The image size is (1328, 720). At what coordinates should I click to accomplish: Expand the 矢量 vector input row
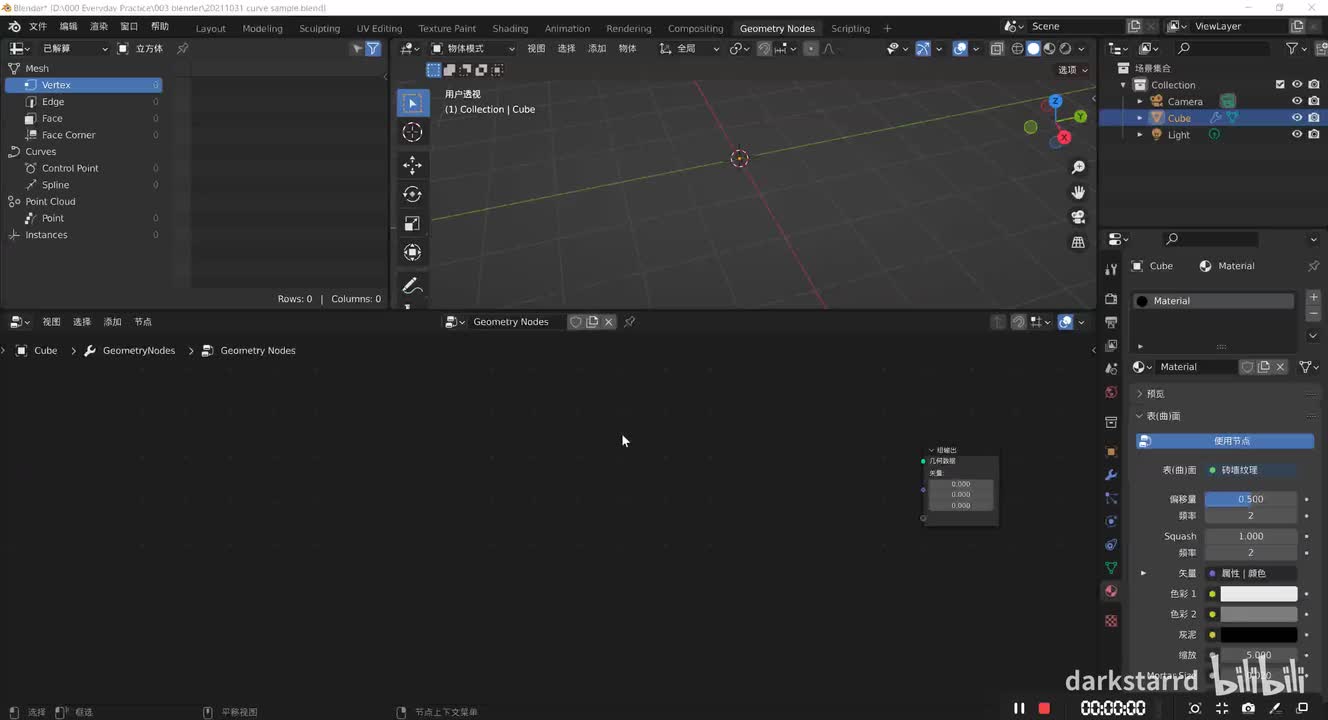click(x=1143, y=573)
